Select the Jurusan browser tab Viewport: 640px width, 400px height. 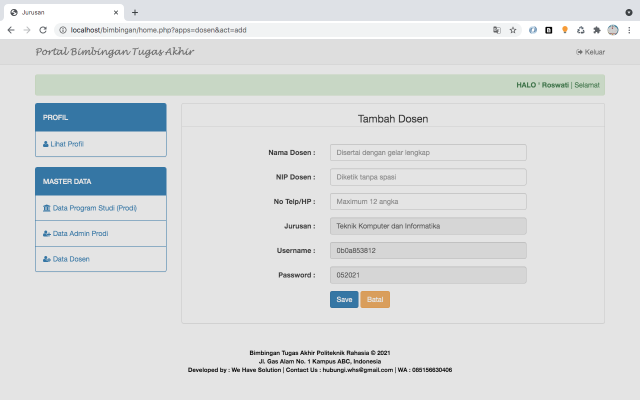coord(60,12)
